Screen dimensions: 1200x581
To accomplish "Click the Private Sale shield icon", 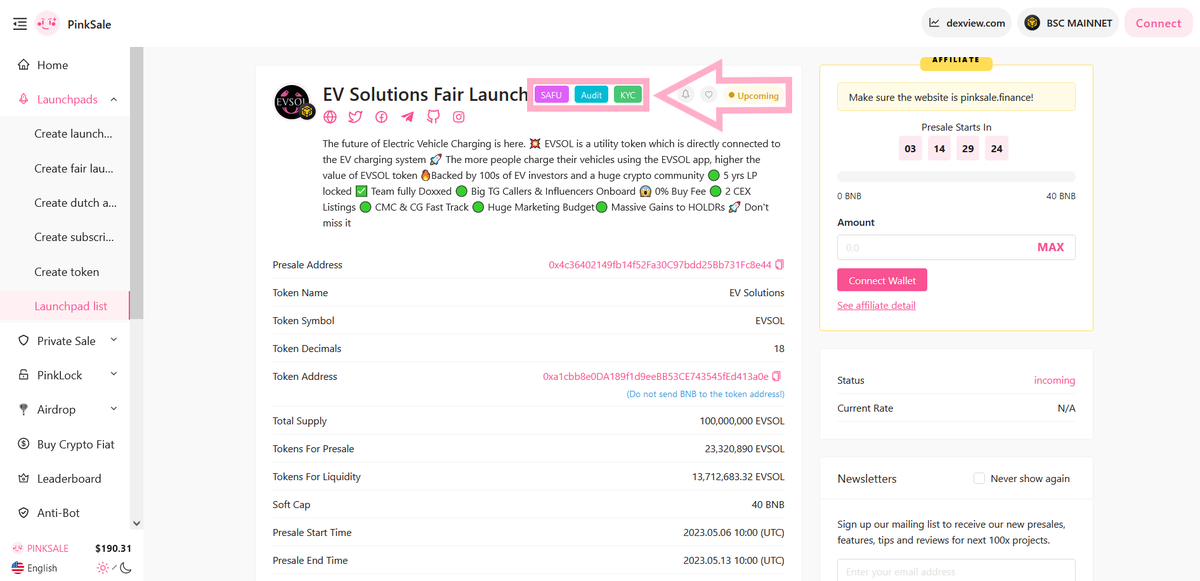I will (24, 341).
